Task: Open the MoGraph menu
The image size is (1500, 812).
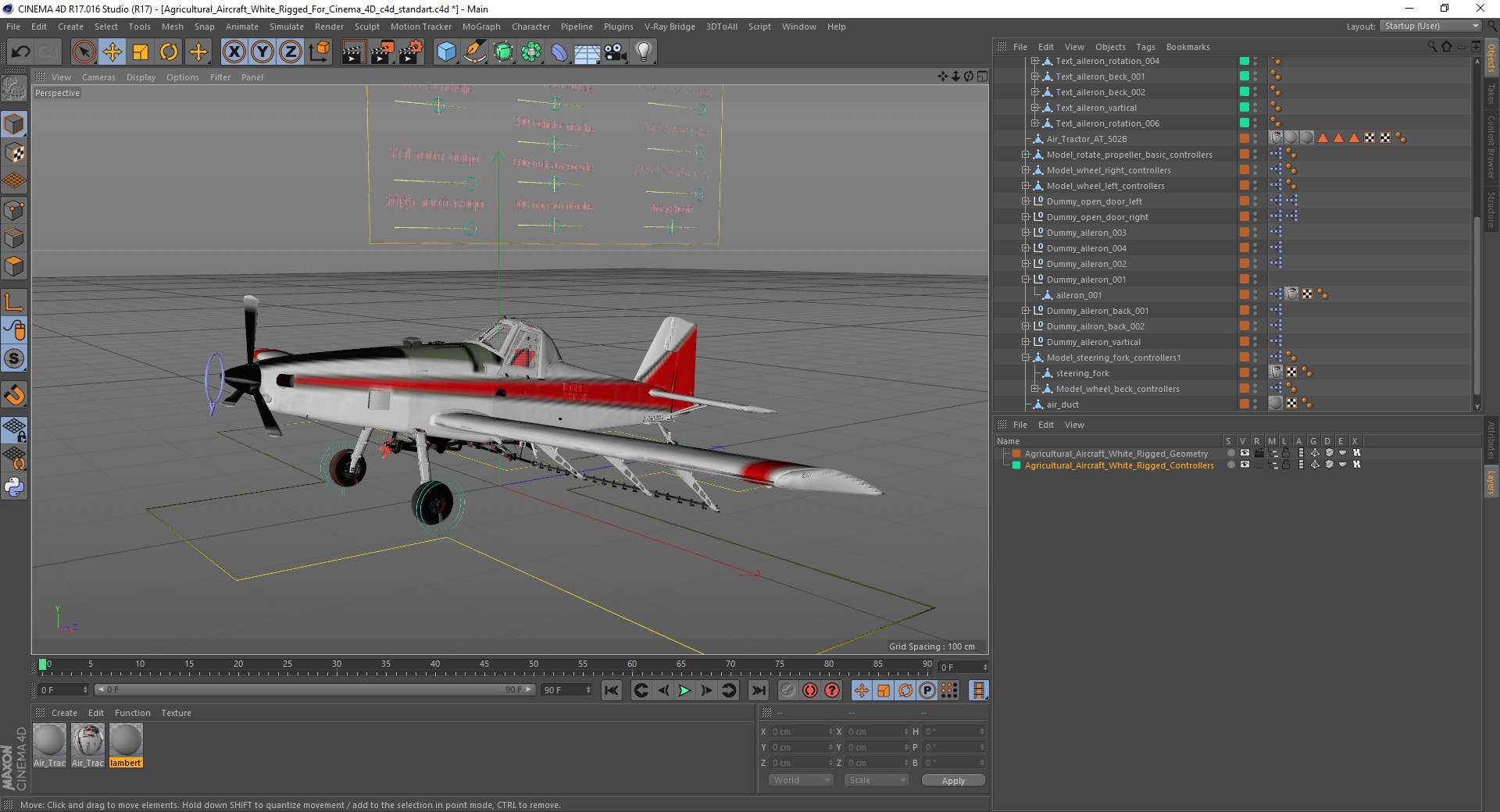Action: 480,27
